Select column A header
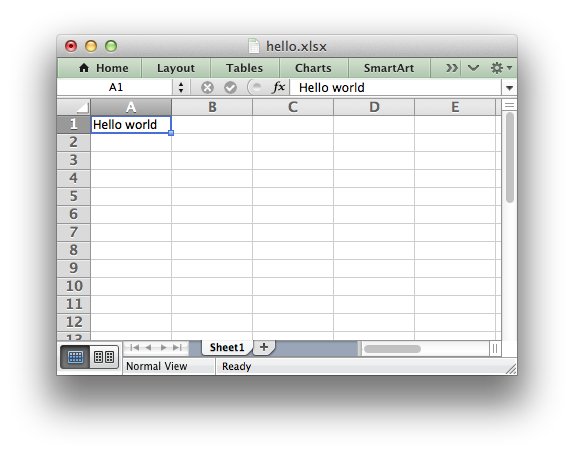The image size is (574, 454). click(x=131, y=107)
